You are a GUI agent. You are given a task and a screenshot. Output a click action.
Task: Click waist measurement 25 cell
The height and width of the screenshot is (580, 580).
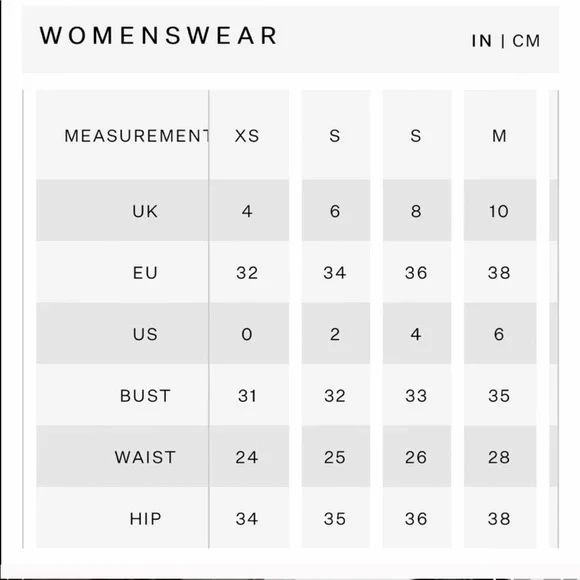[x=335, y=457]
